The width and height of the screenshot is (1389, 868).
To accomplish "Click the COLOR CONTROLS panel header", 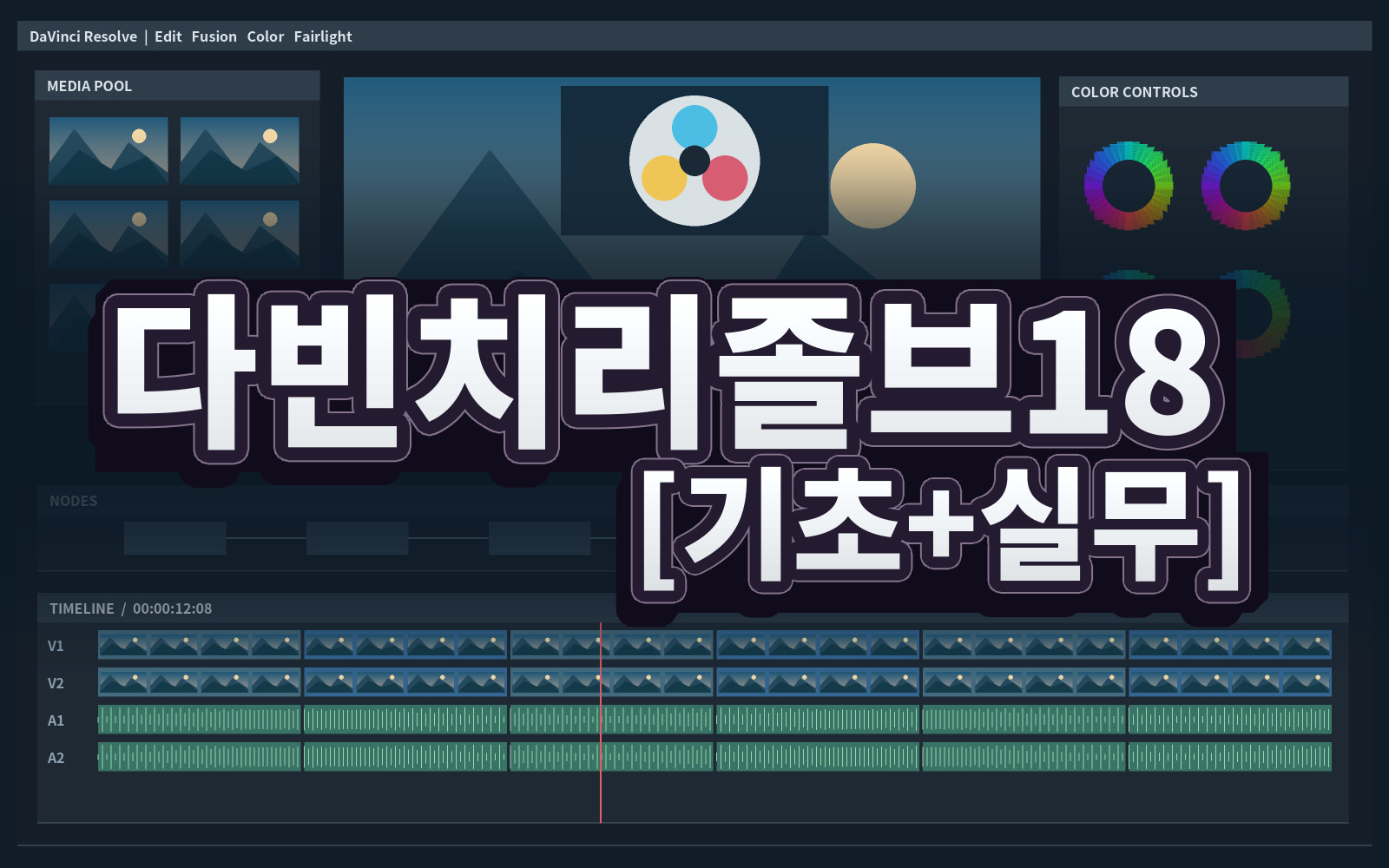I will (x=1203, y=92).
